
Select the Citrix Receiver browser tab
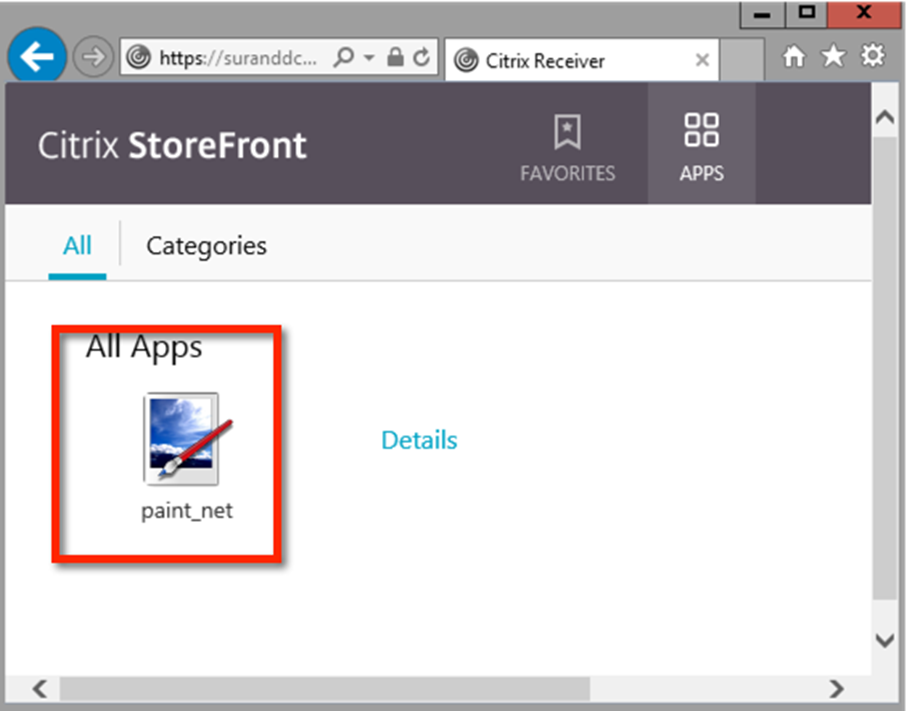click(x=582, y=60)
